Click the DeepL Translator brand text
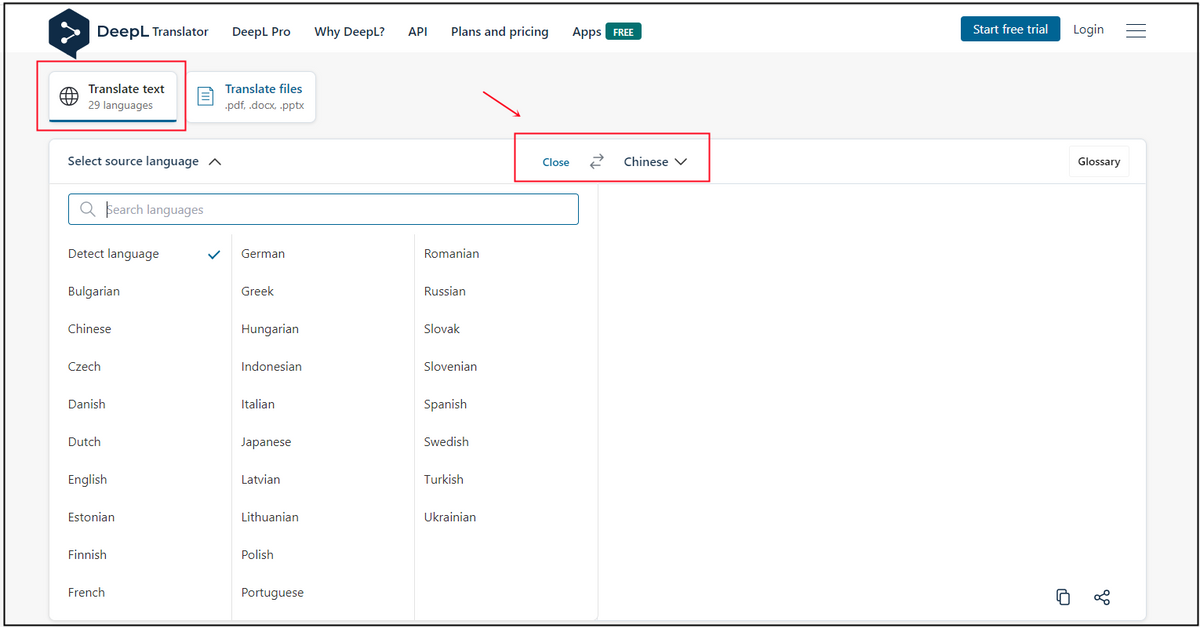1200x627 pixels. [x=153, y=31]
